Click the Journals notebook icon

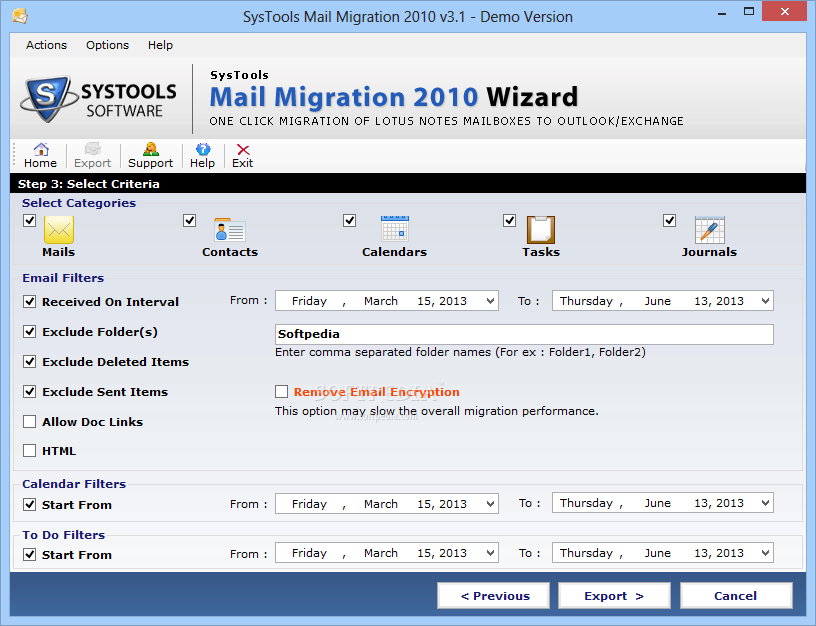point(709,229)
